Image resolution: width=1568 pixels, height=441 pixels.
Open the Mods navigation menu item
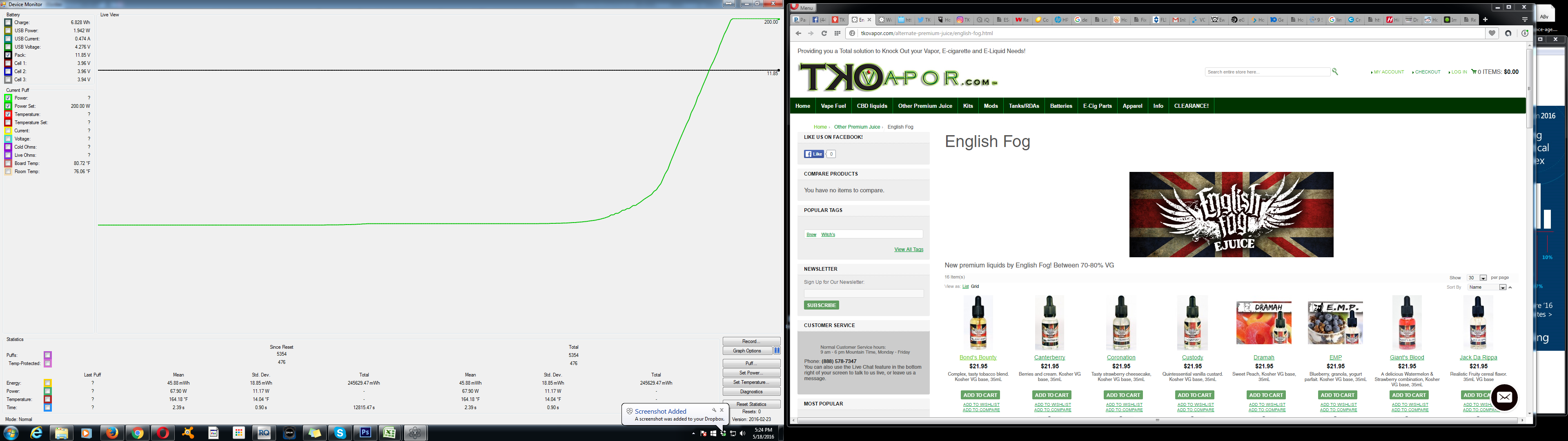click(990, 106)
